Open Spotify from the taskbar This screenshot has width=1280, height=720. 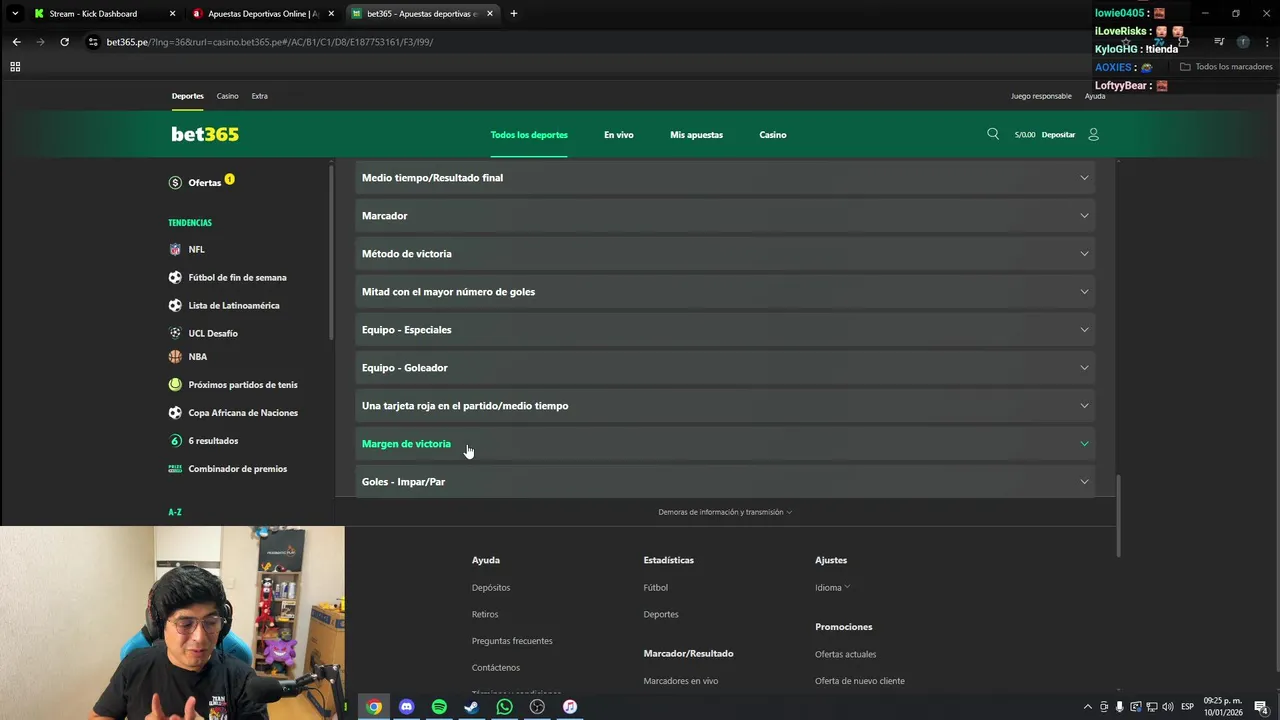click(439, 707)
